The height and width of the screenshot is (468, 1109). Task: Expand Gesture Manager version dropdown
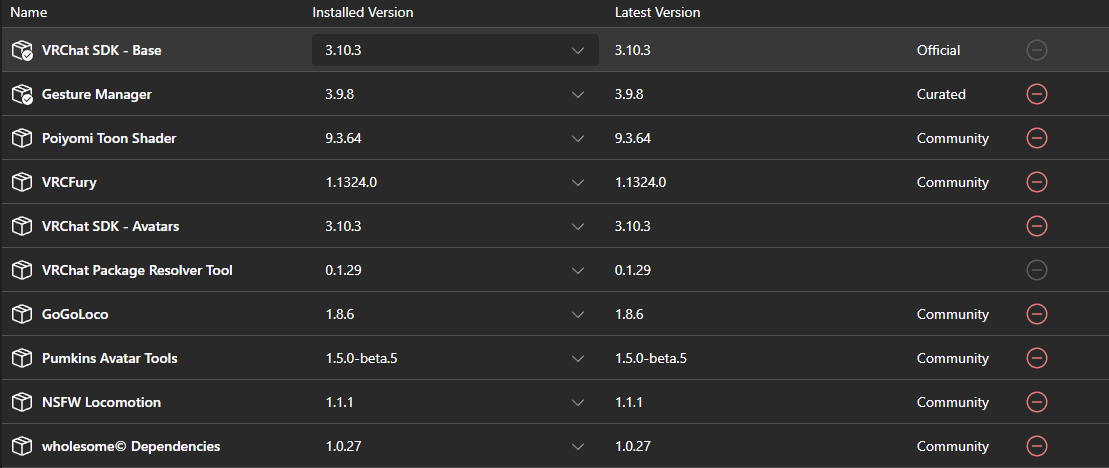455,94
